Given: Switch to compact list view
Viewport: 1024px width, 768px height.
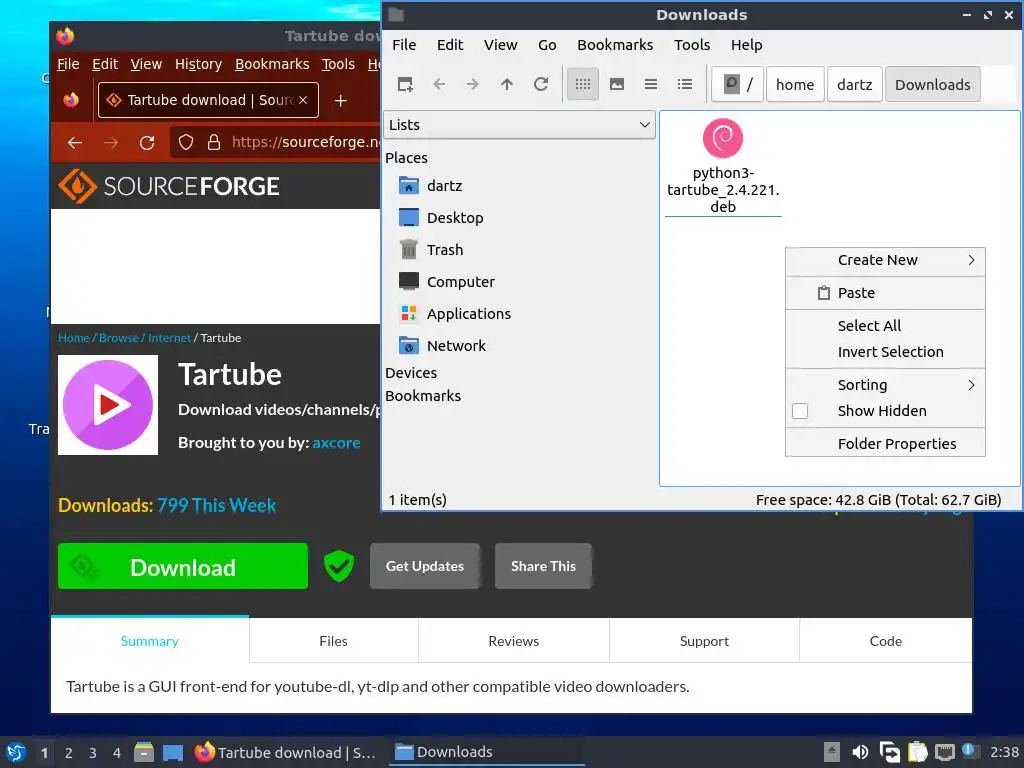Looking at the screenshot, I should (650, 84).
